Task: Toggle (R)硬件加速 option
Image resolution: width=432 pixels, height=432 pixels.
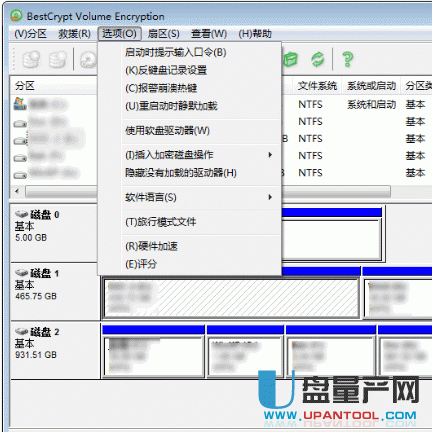Action: 190,246
